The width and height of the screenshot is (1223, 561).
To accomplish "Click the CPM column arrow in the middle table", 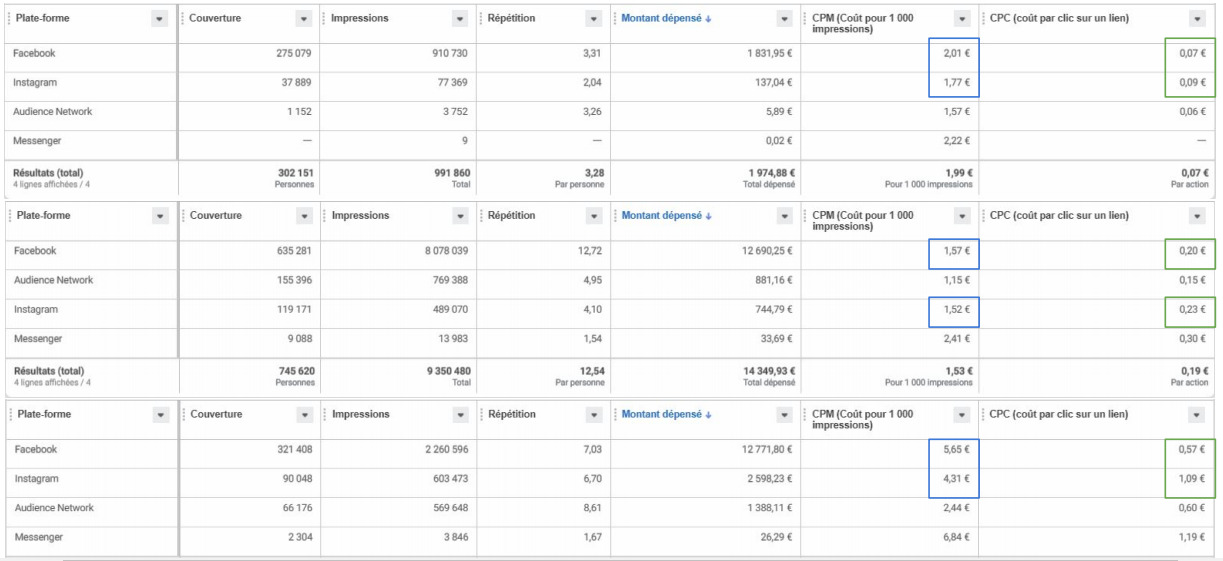I will pos(962,216).
